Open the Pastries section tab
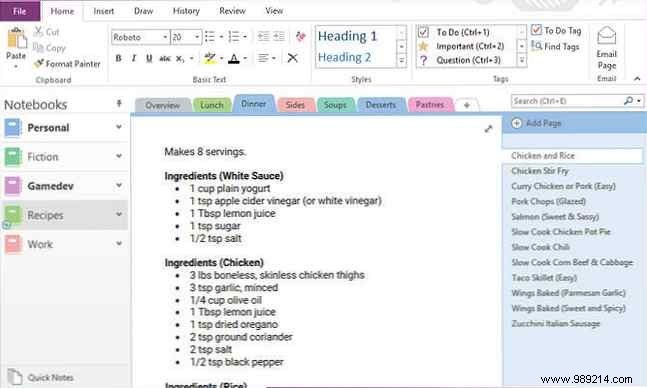 pos(430,105)
